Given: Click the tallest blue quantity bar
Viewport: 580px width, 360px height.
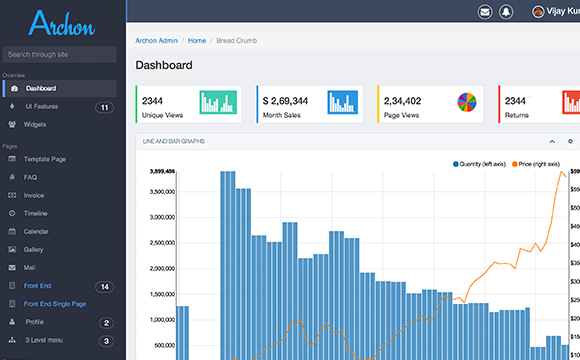Looking at the screenshot, I should coord(228,265).
